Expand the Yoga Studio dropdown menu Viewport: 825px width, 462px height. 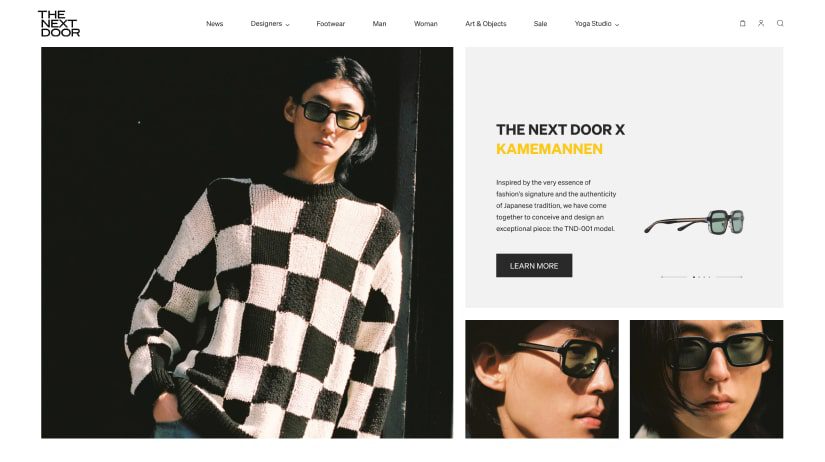[597, 24]
